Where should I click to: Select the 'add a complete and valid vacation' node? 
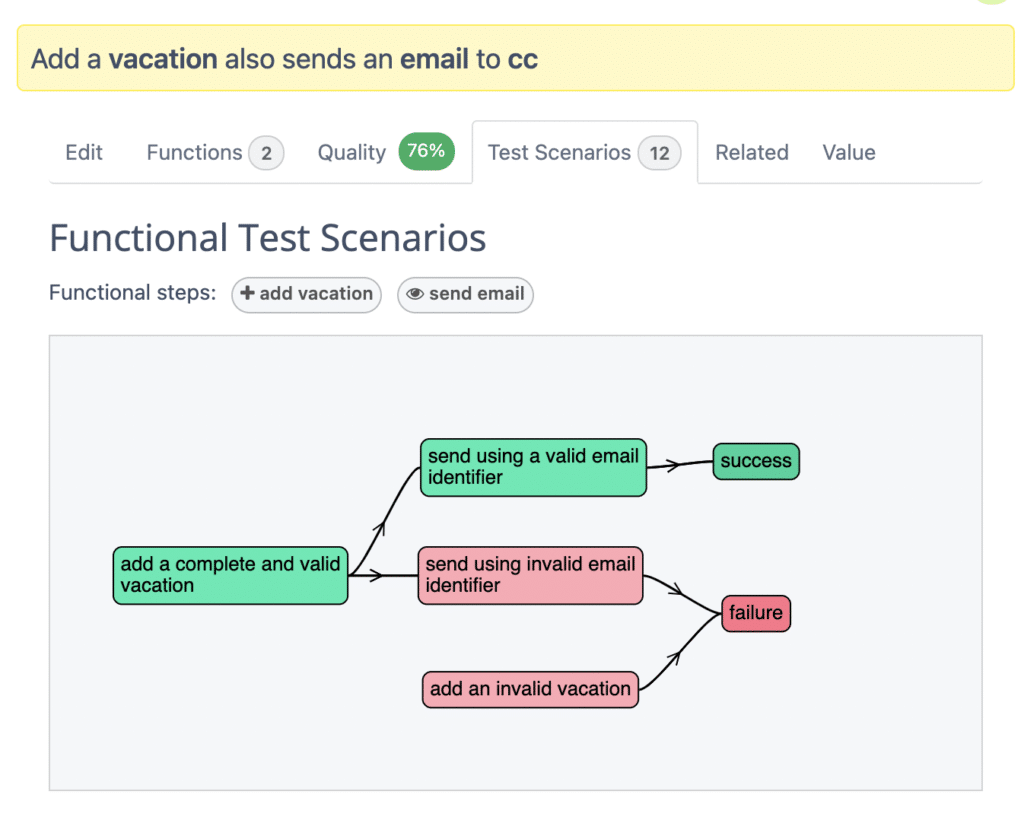230,575
